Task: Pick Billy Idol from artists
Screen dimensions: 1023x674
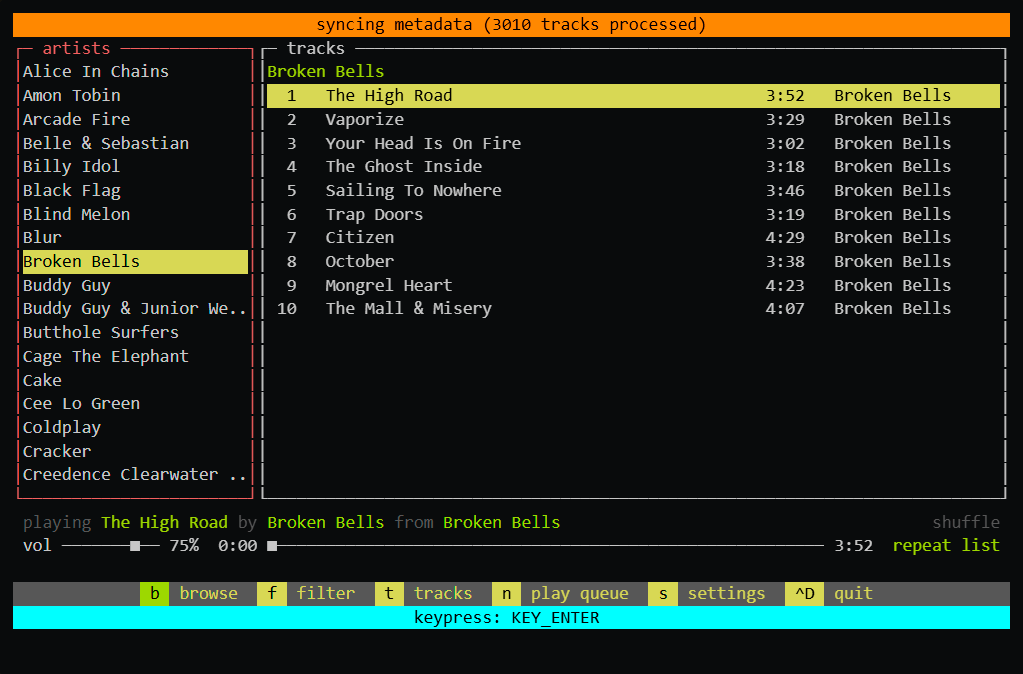Action: click(x=135, y=166)
